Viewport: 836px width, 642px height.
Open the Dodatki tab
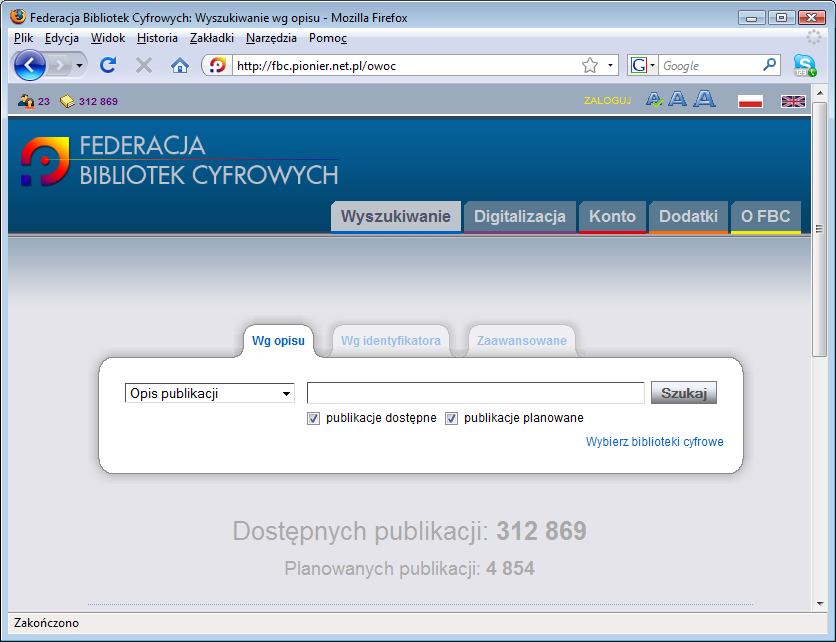(x=688, y=216)
